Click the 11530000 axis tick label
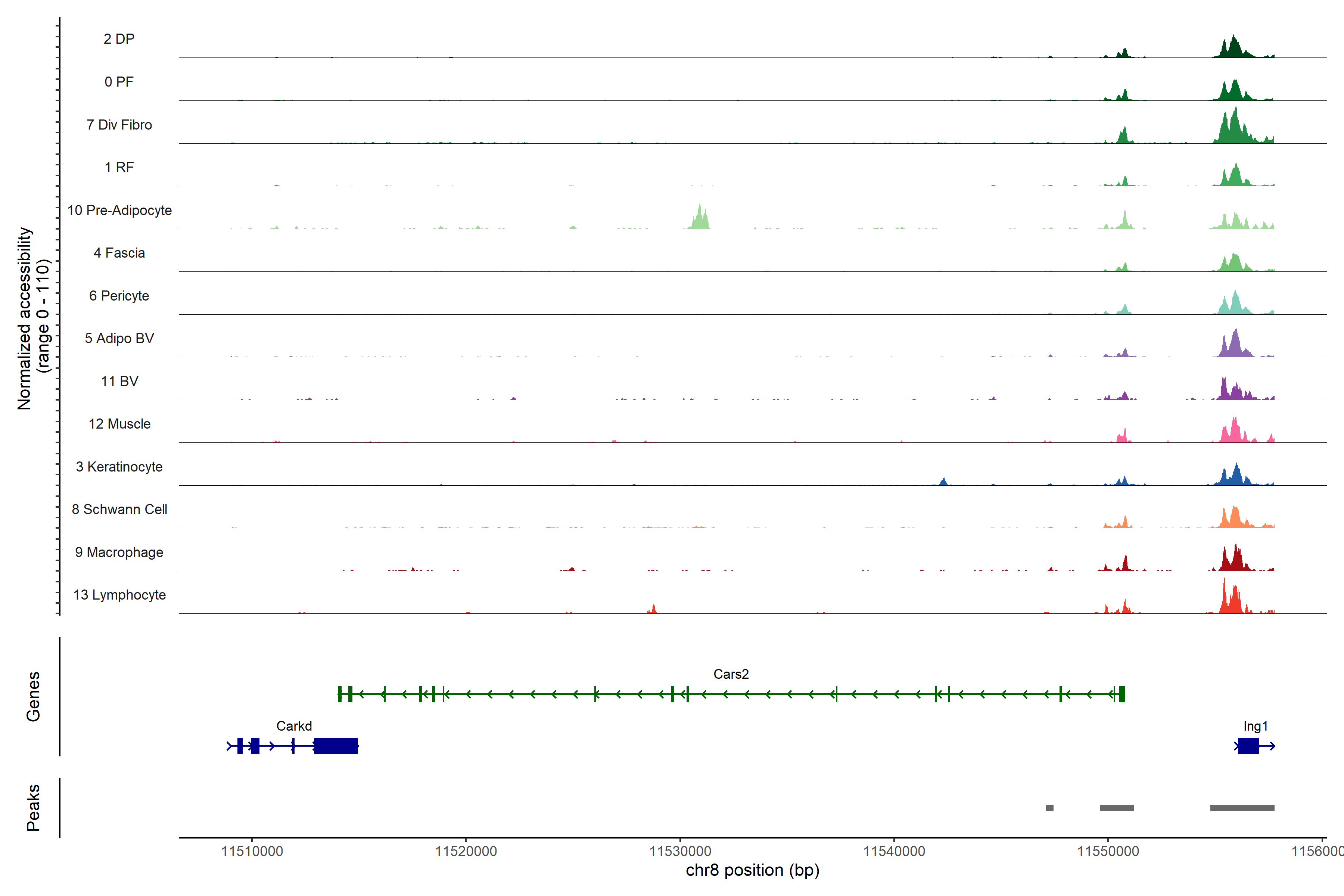The width and height of the screenshot is (1344, 896). click(x=680, y=851)
